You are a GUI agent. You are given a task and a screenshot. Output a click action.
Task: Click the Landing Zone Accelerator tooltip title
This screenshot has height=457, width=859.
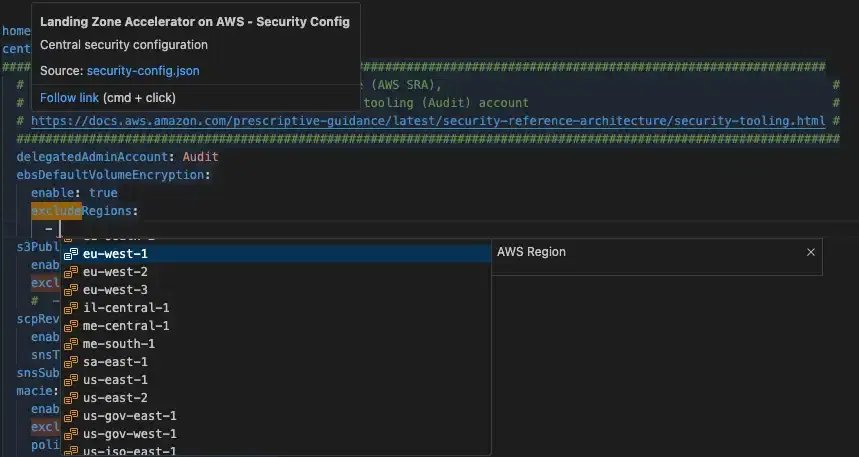(195, 22)
